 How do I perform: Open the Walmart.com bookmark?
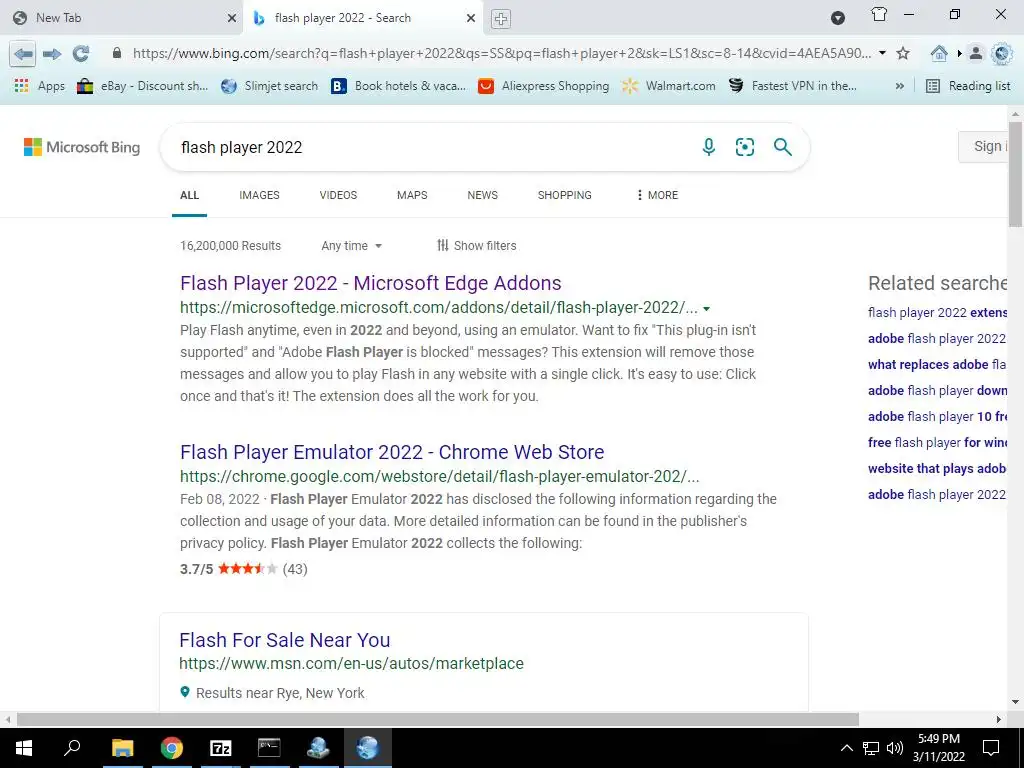click(669, 86)
